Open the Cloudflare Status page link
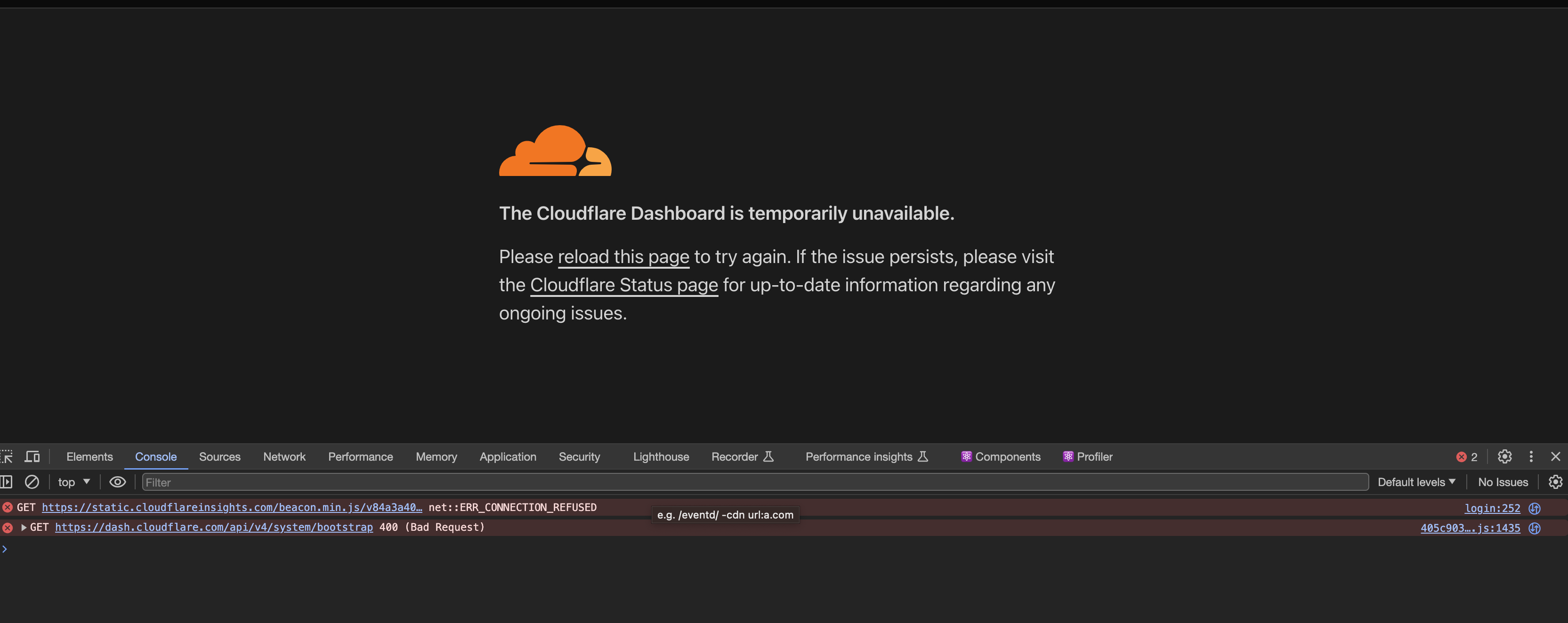This screenshot has height=623, width=1568. (x=624, y=285)
